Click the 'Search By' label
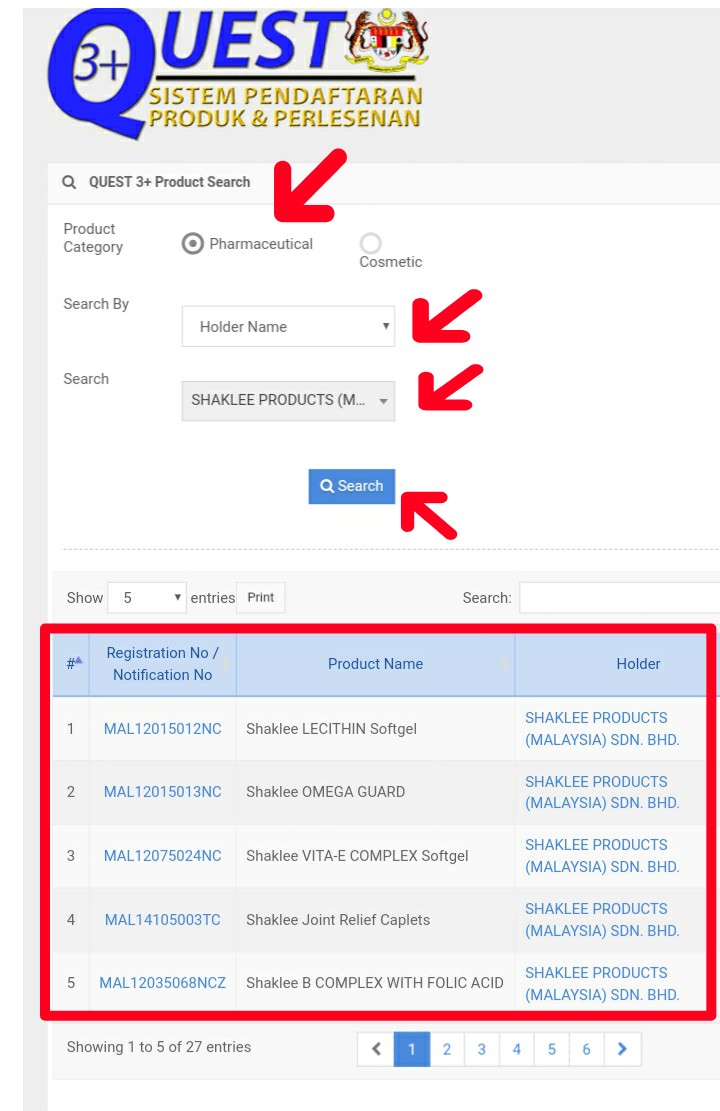The width and height of the screenshot is (720, 1111). pos(96,304)
